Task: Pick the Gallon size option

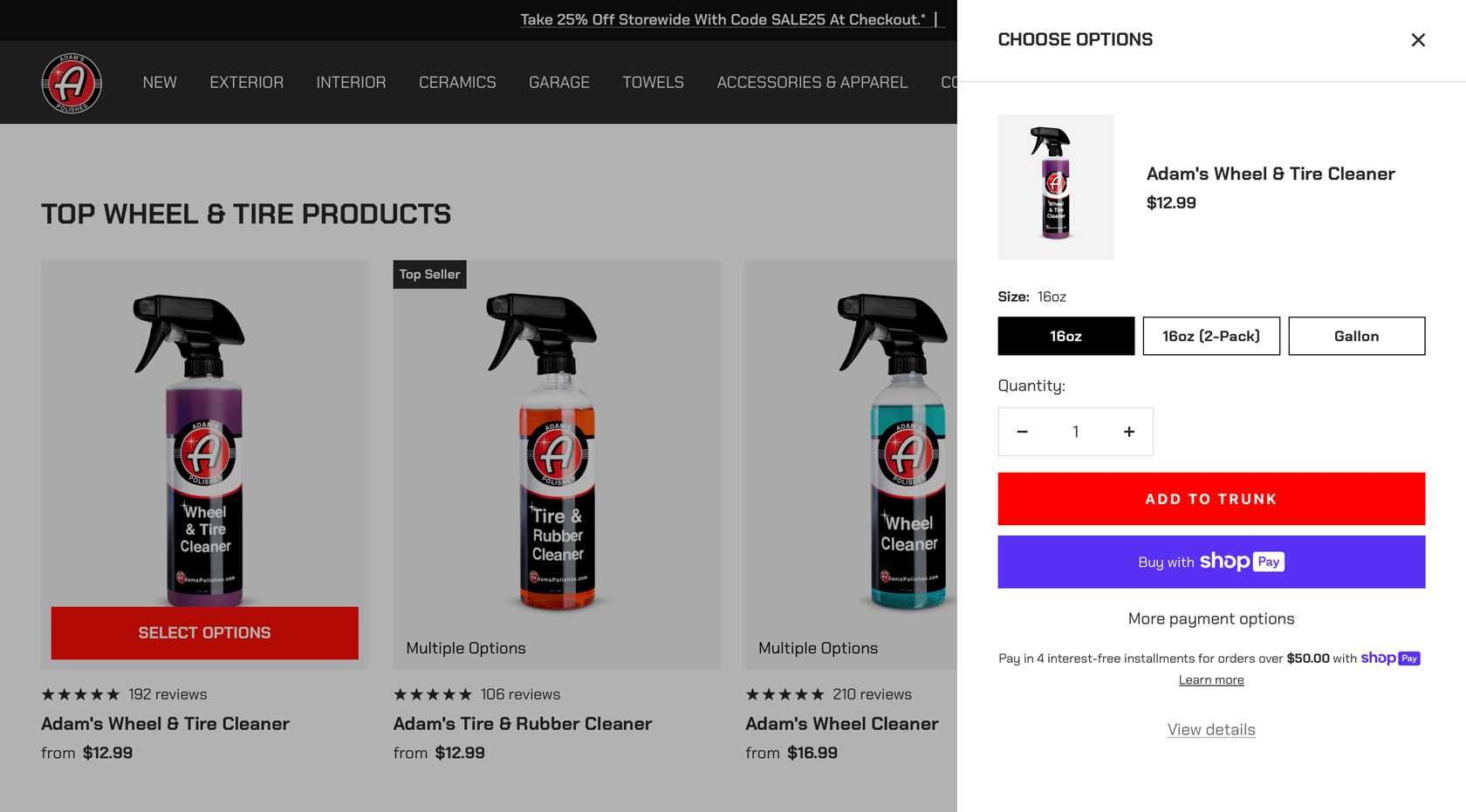Action: point(1356,336)
